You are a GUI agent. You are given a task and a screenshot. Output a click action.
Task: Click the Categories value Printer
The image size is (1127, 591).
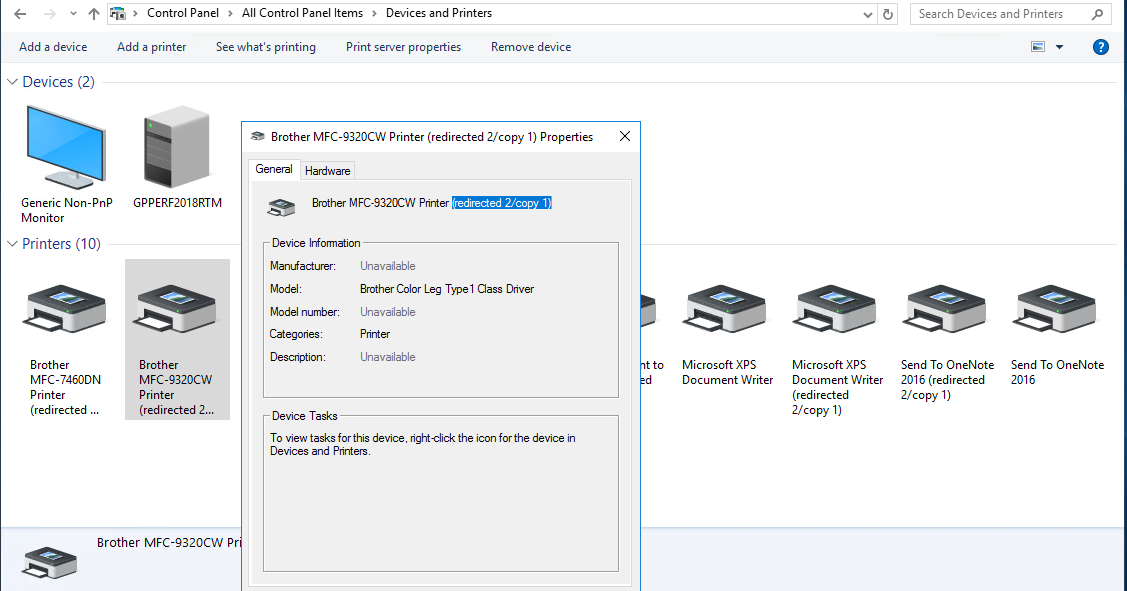[x=375, y=334]
